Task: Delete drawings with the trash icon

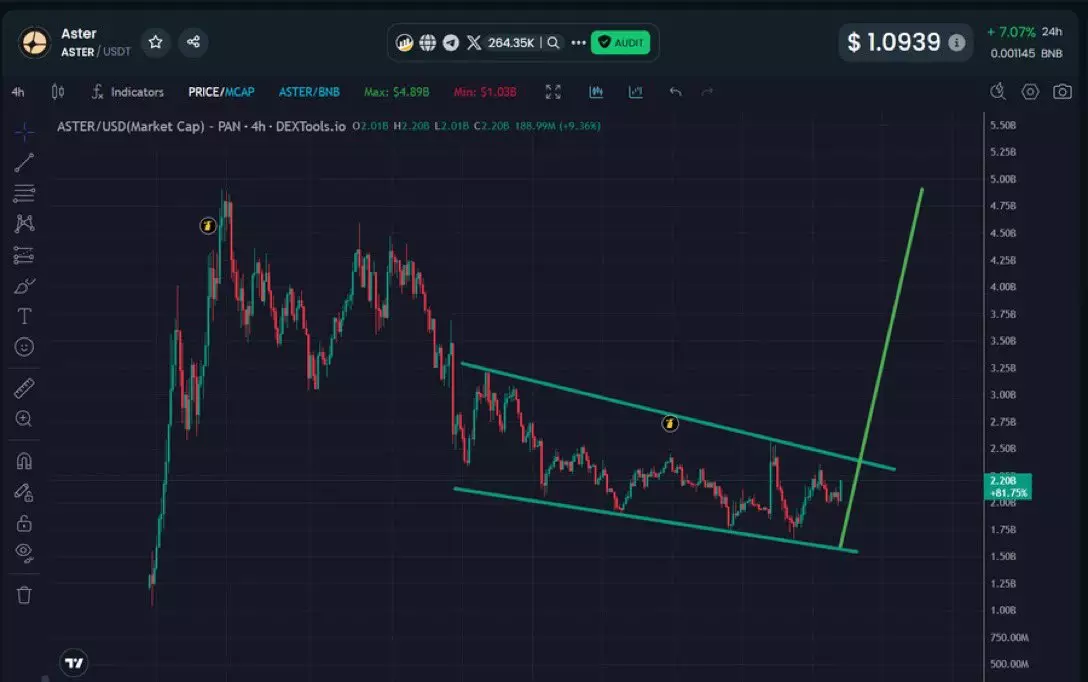Action: pyautogui.click(x=24, y=595)
